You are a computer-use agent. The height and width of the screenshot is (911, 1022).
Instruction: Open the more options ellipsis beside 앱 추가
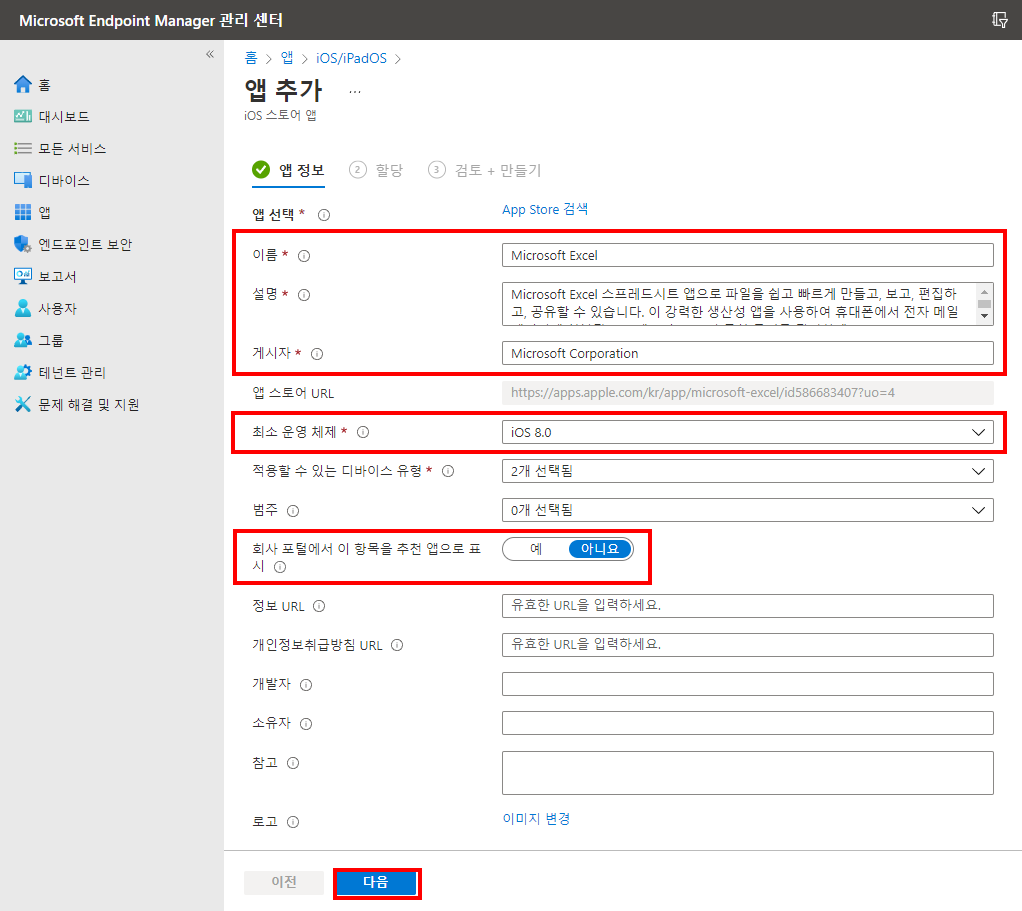pyautogui.click(x=355, y=92)
